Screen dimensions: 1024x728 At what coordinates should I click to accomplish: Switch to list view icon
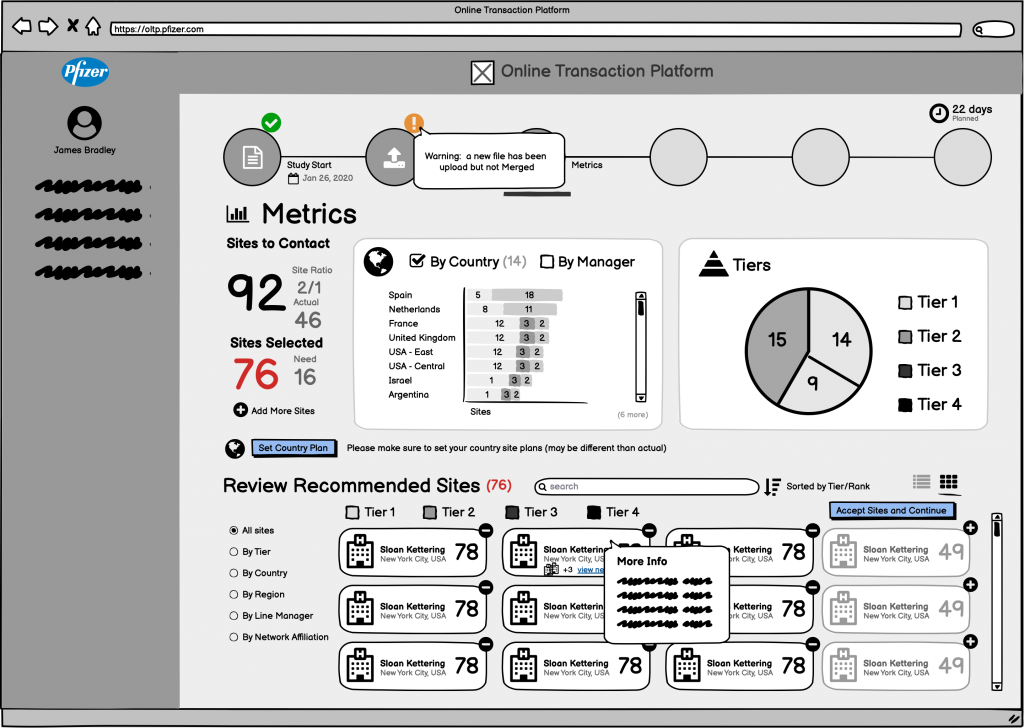tap(922, 482)
